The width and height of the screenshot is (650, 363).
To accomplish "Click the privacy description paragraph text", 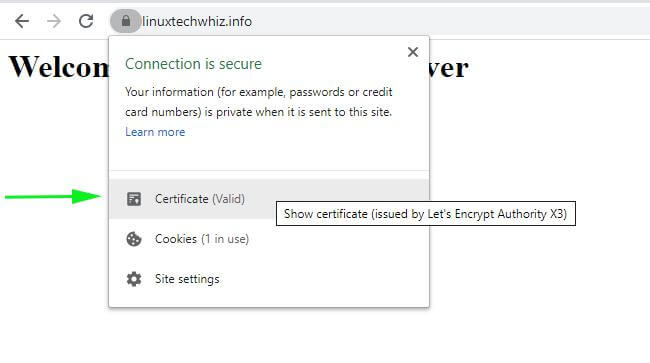I will tap(259, 102).
